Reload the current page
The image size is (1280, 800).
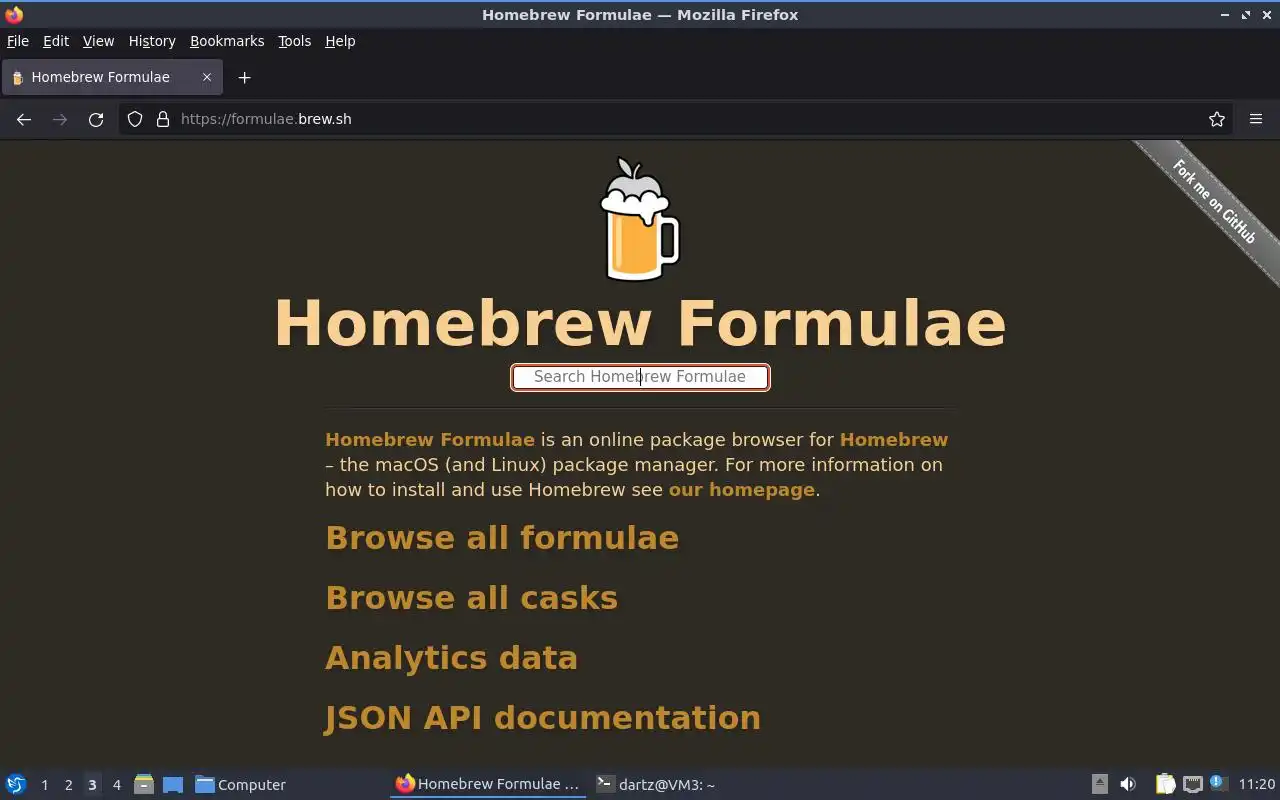point(96,119)
